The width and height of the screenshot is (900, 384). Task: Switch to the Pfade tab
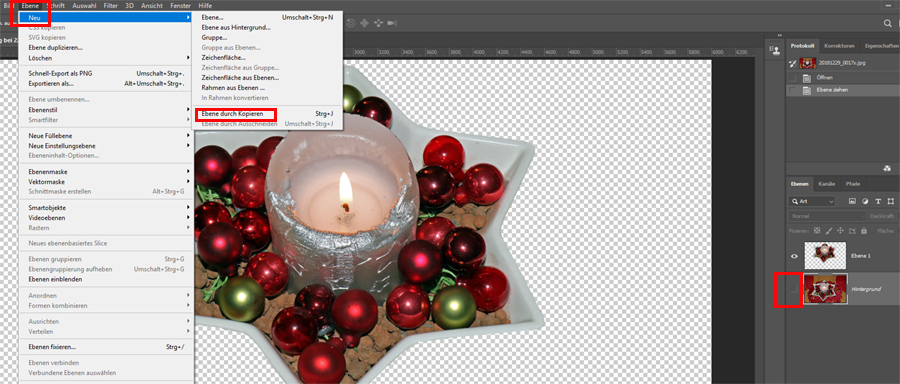point(852,184)
